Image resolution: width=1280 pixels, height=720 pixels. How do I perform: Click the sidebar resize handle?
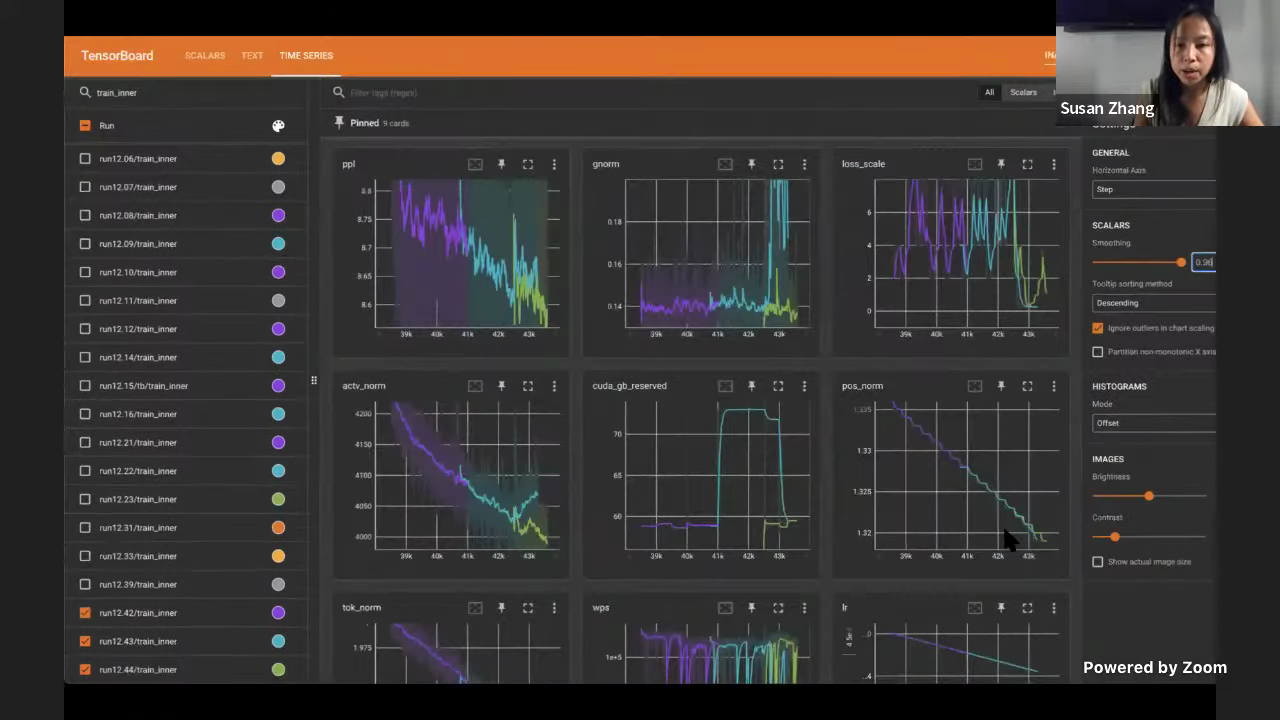click(x=314, y=380)
